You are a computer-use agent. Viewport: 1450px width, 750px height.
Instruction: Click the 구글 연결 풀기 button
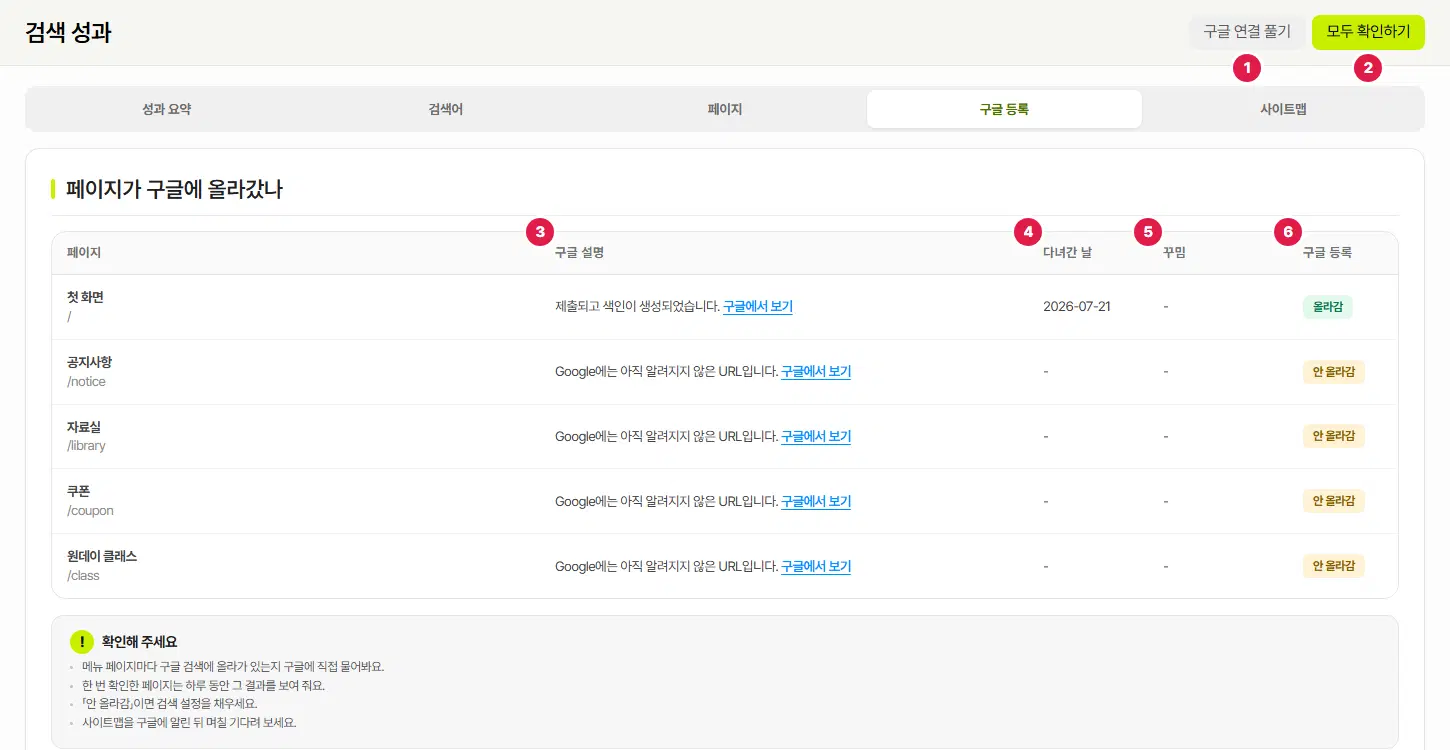point(1247,32)
